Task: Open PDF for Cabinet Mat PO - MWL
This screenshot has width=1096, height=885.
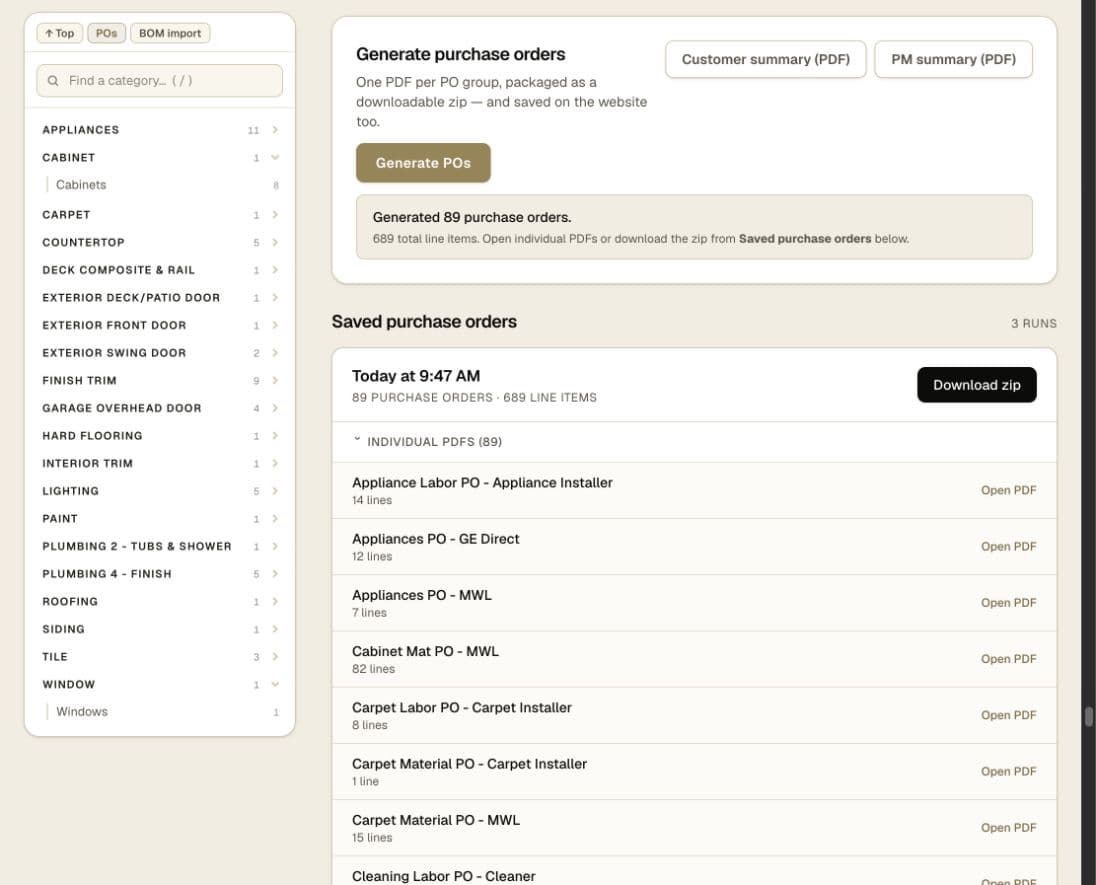Action: click(1008, 659)
